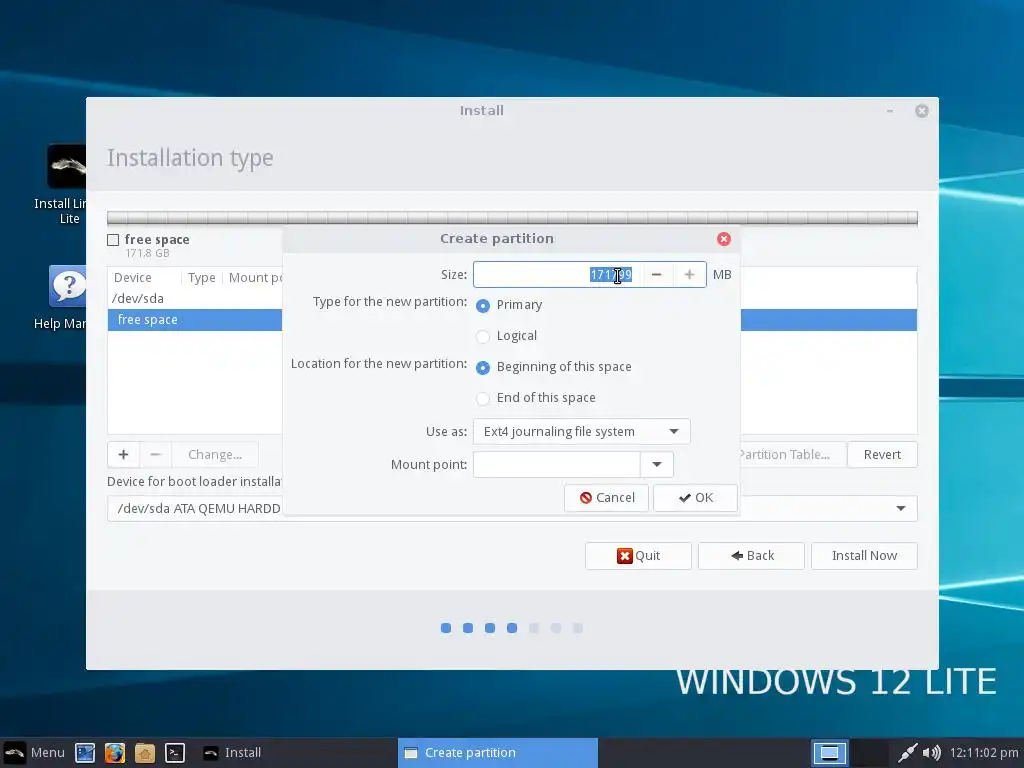
Task: Click the Change... button
Action: coord(215,455)
